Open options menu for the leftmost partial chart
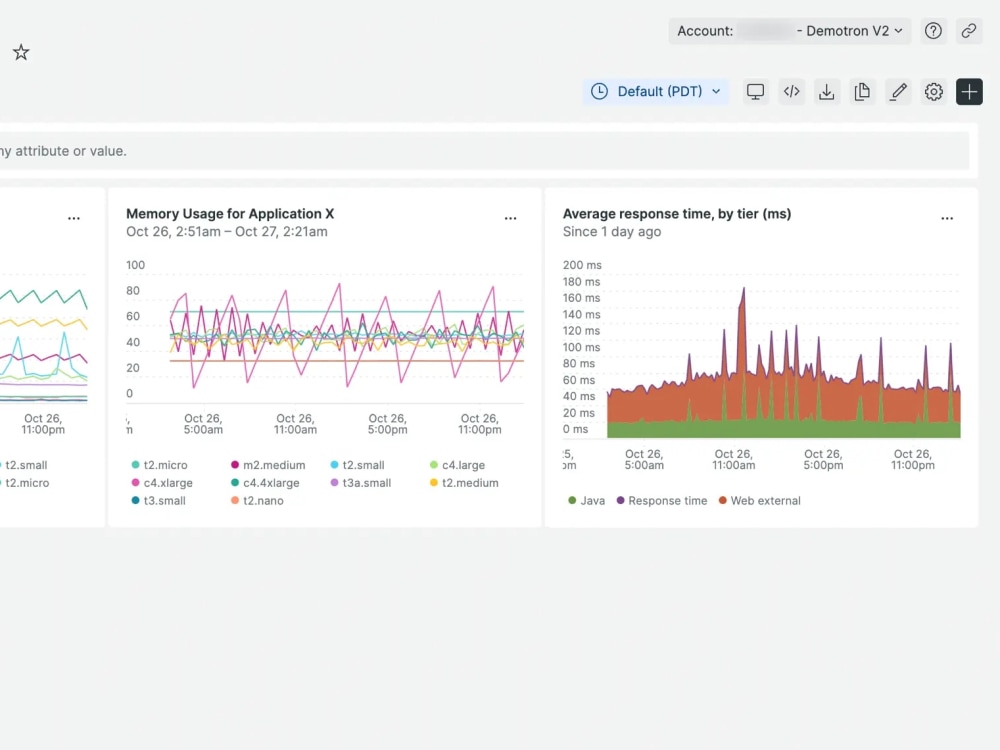 pyautogui.click(x=74, y=218)
